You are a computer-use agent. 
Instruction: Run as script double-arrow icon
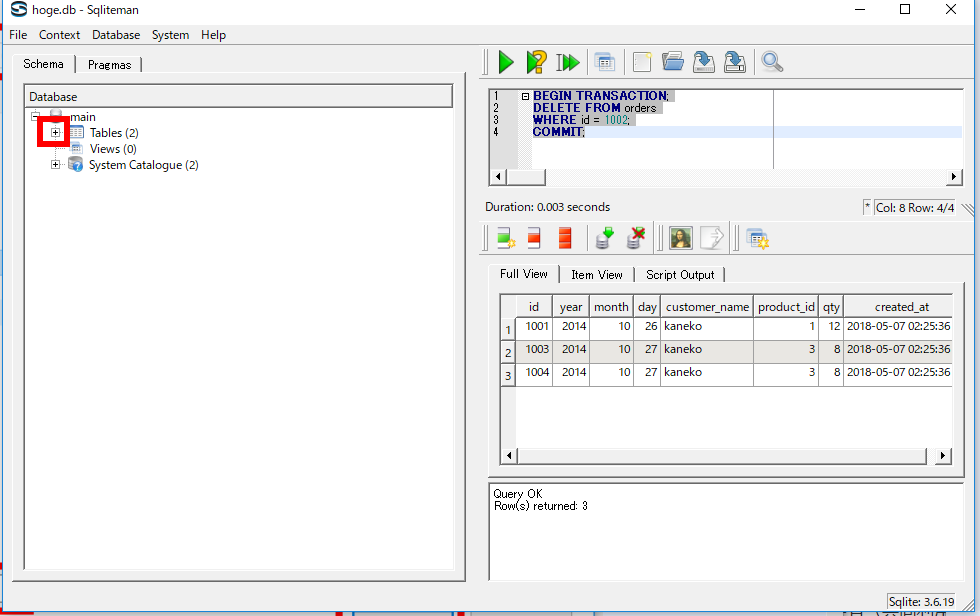click(x=568, y=62)
